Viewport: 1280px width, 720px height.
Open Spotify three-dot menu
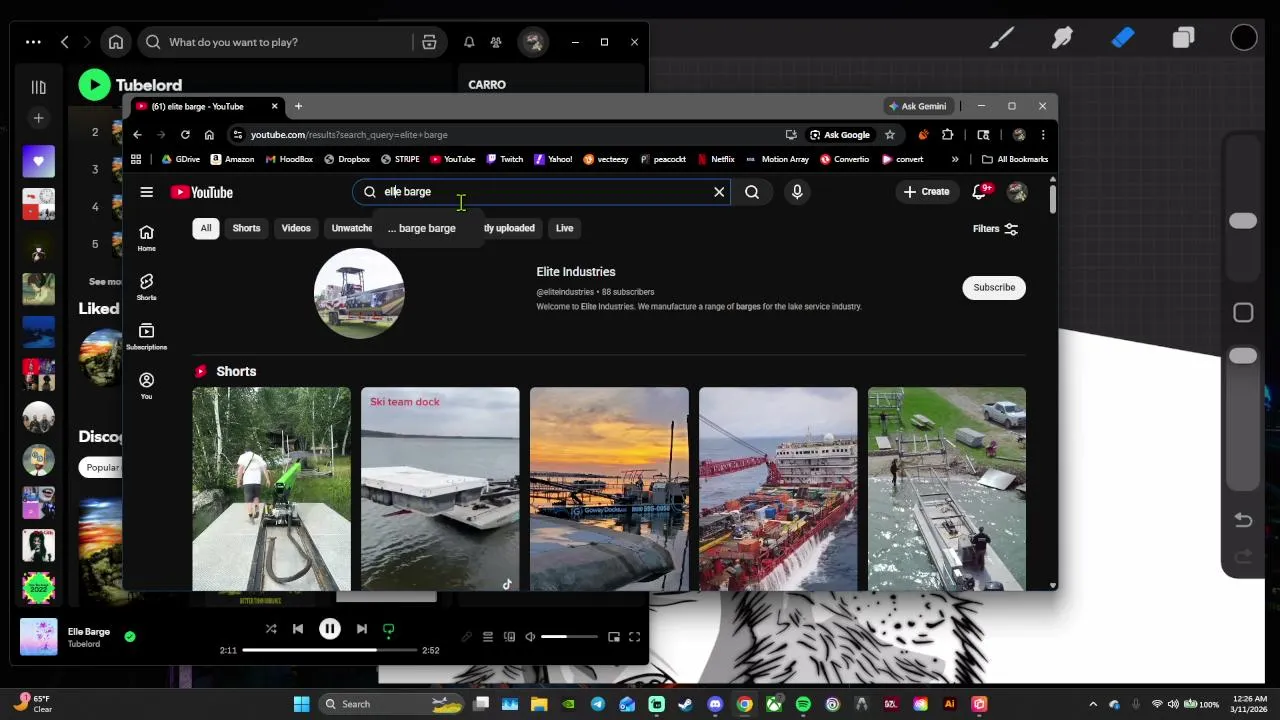(33, 42)
